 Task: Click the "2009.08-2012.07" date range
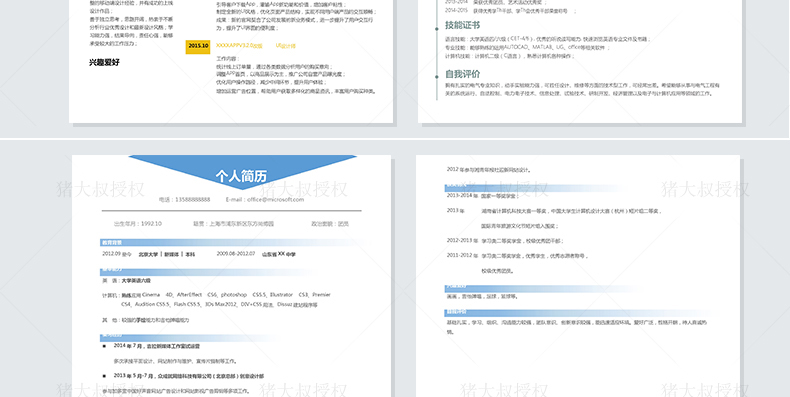236,254
